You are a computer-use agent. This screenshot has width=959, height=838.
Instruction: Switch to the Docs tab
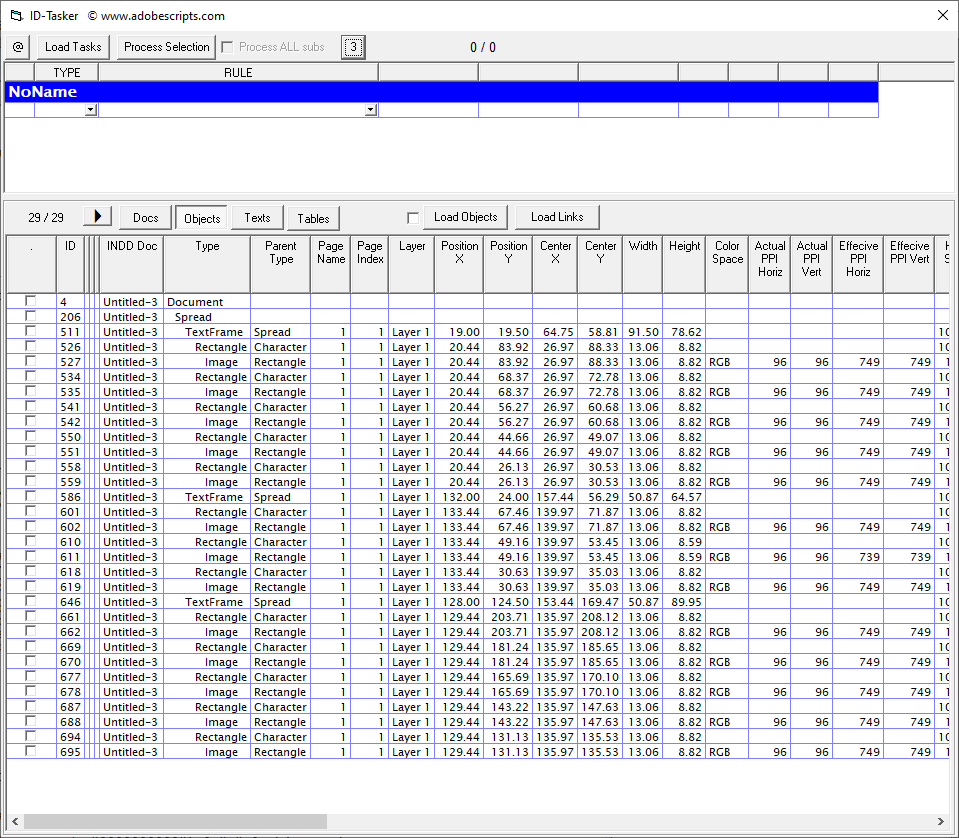(x=145, y=217)
